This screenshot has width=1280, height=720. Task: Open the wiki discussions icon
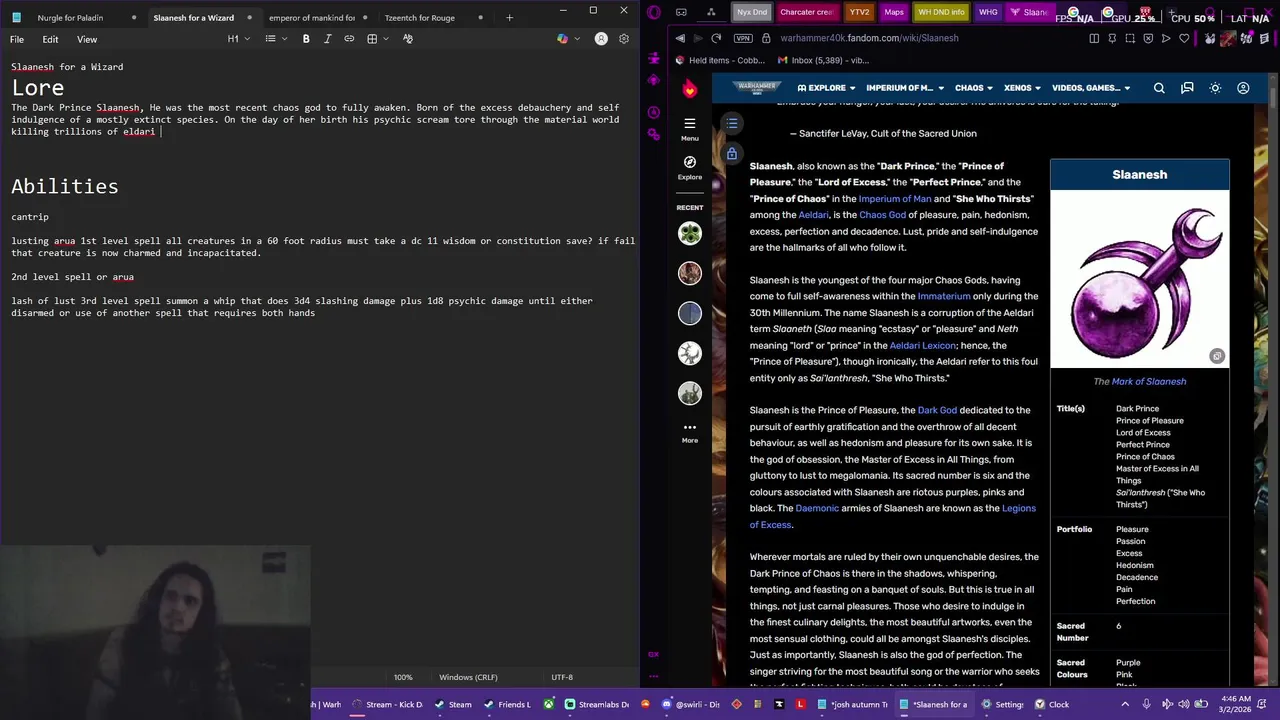(x=1187, y=88)
